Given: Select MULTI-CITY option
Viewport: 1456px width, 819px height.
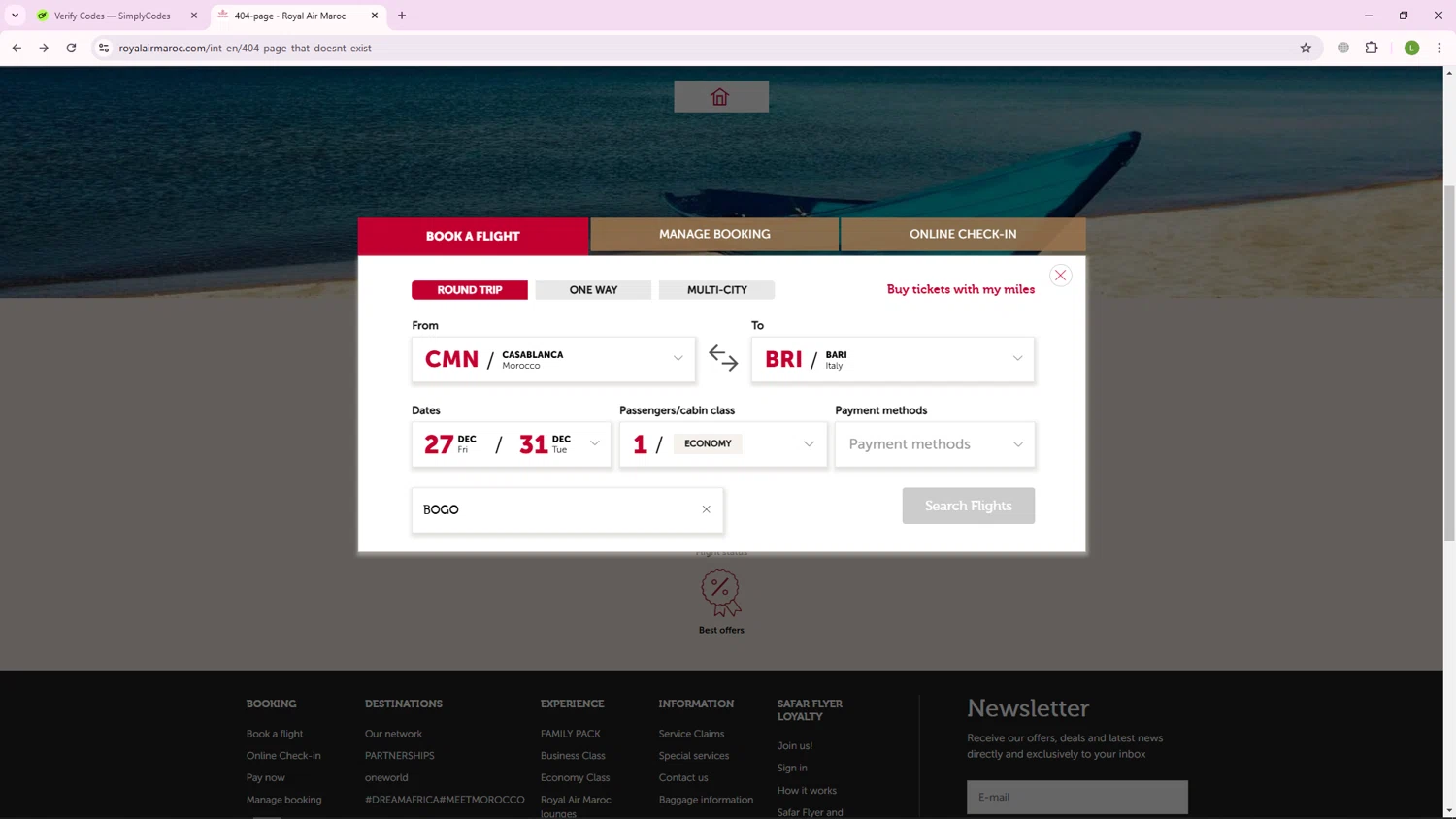Looking at the screenshot, I should pos(716,290).
